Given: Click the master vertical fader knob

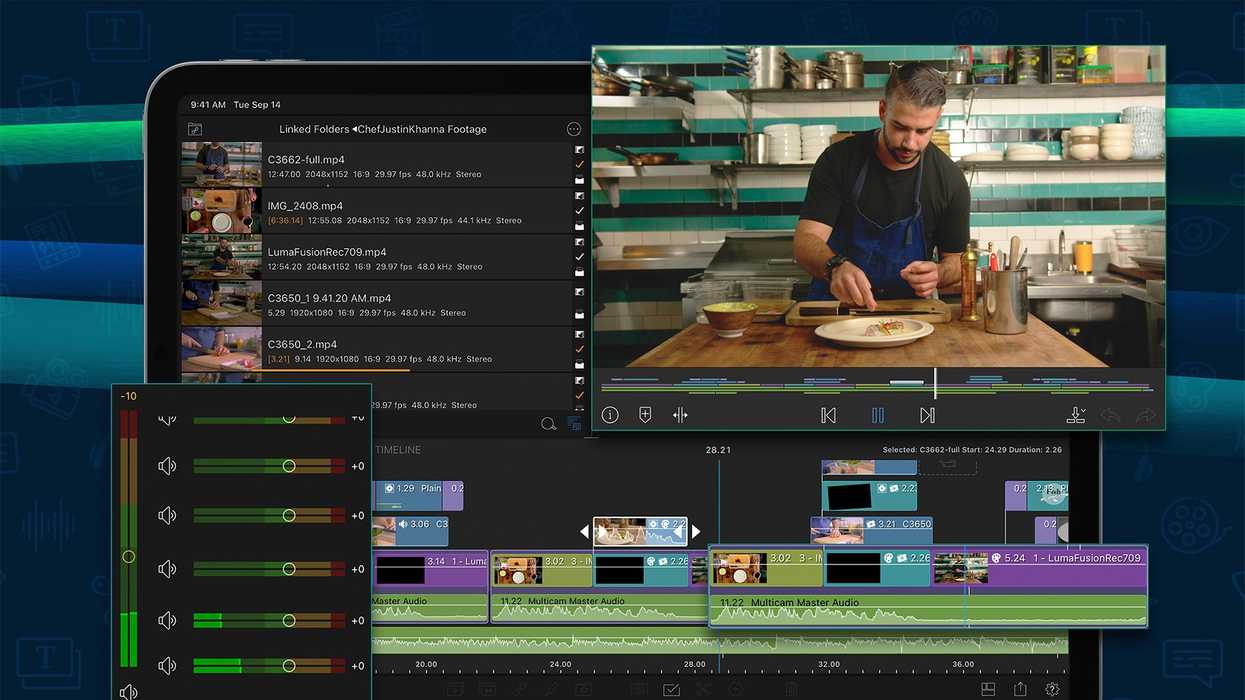Looking at the screenshot, I should 128,556.
